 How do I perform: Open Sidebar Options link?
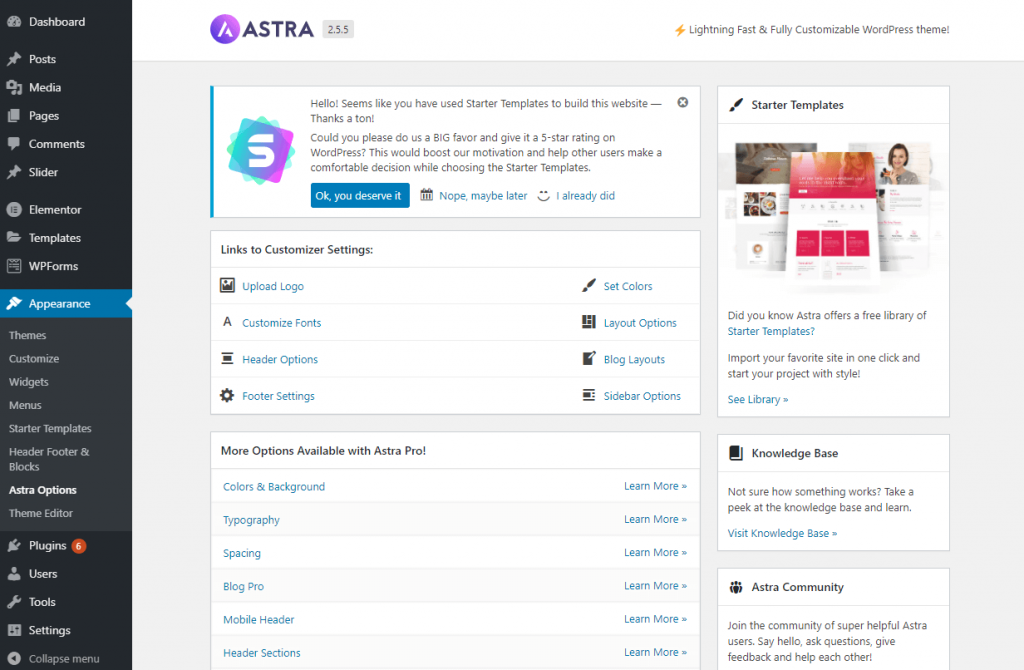(x=642, y=396)
